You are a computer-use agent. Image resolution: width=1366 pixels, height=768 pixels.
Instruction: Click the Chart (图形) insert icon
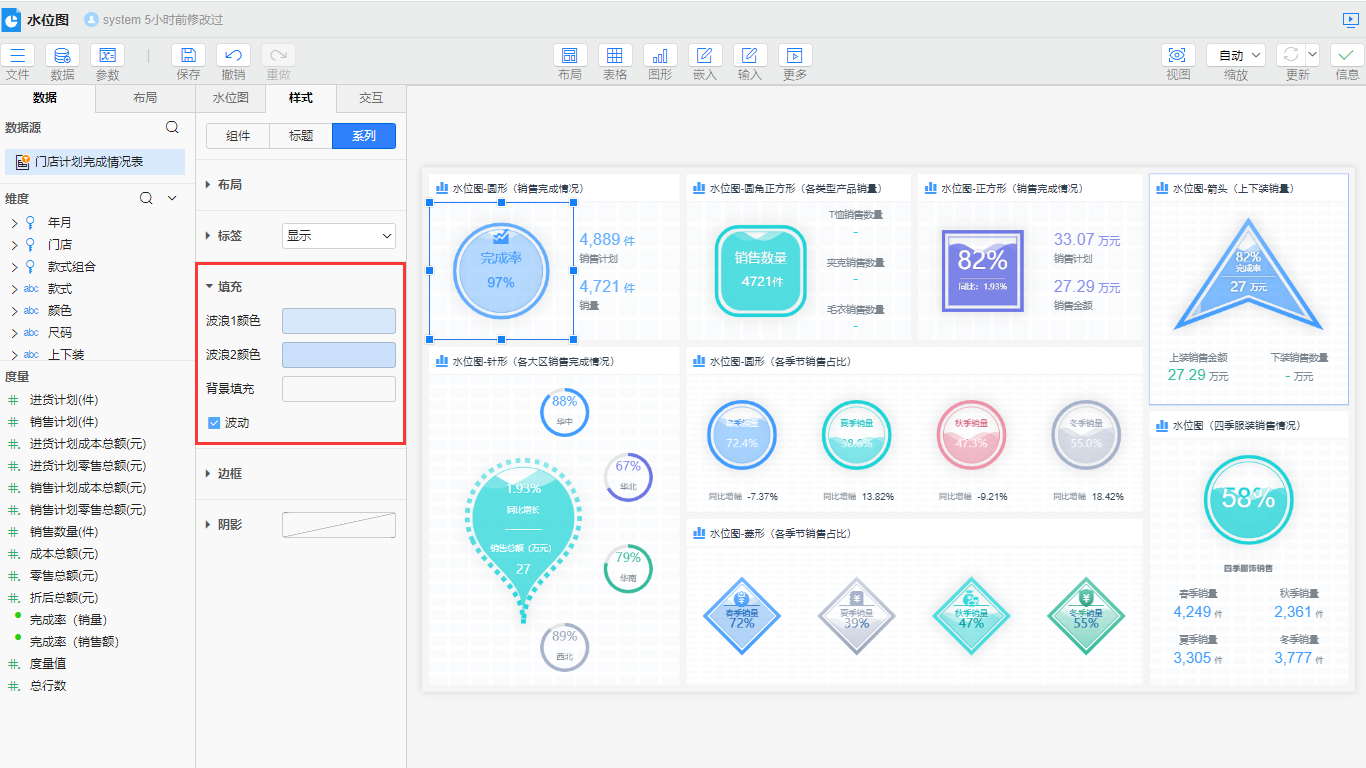pos(660,56)
